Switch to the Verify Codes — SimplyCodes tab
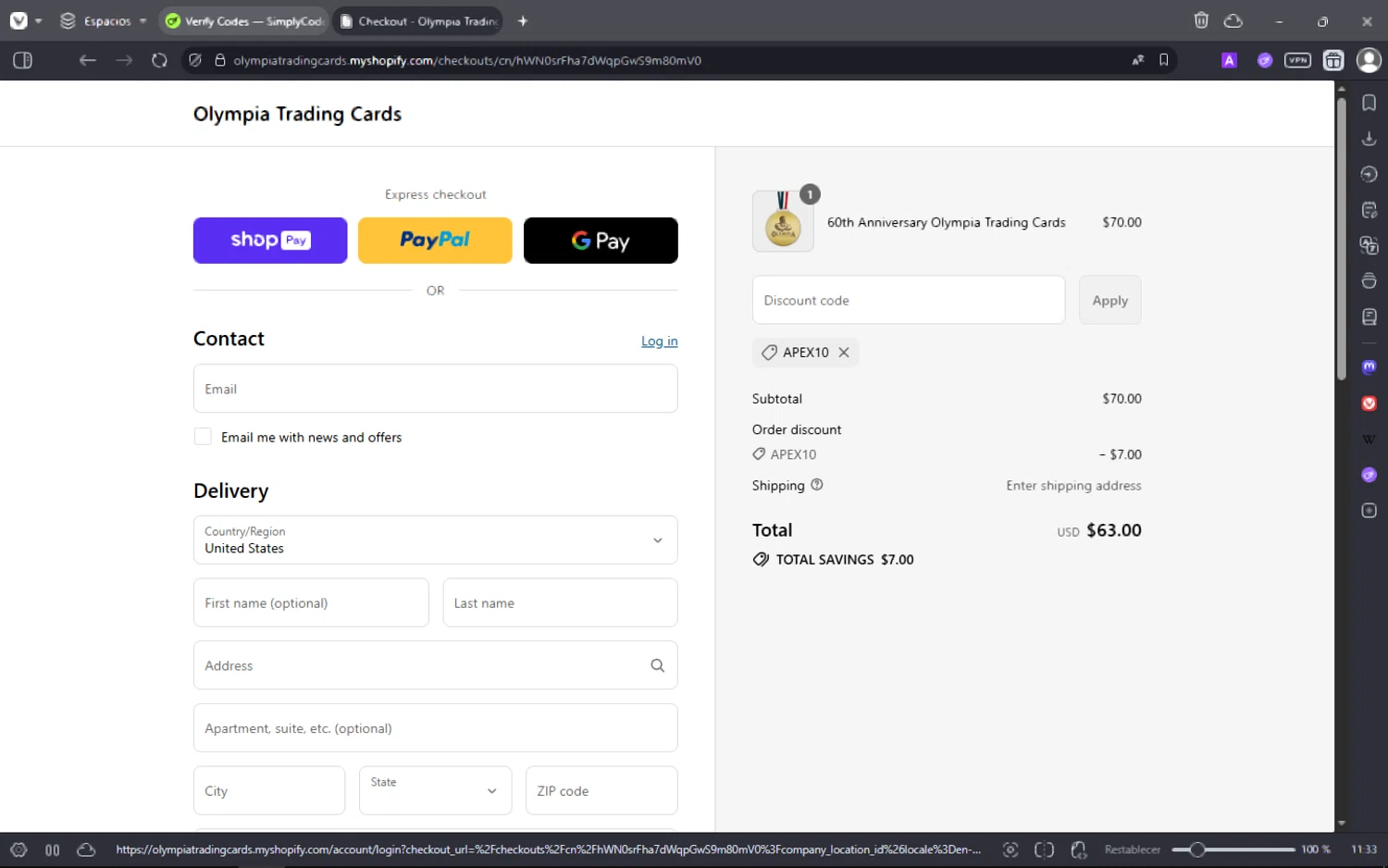This screenshot has width=1388, height=868. [x=244, y=20]
